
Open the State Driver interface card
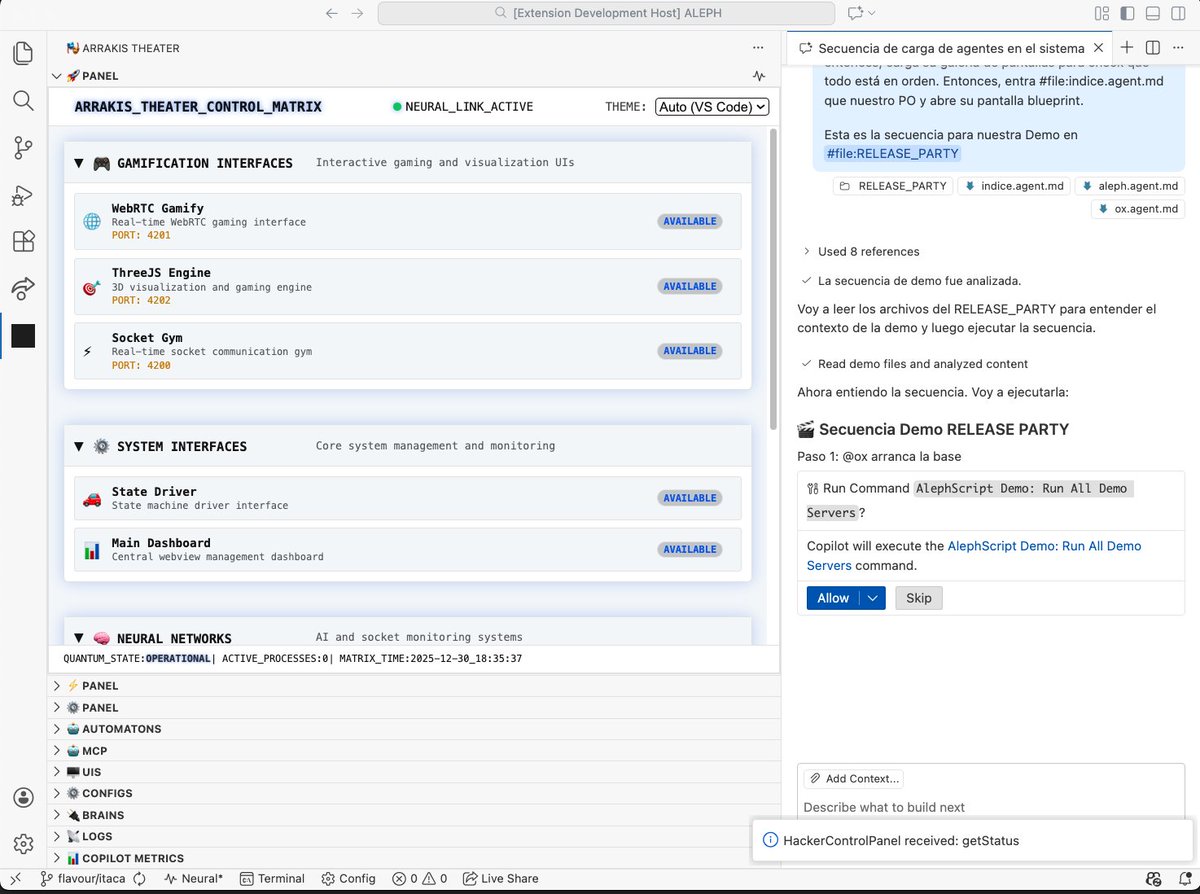click(407, 498)
